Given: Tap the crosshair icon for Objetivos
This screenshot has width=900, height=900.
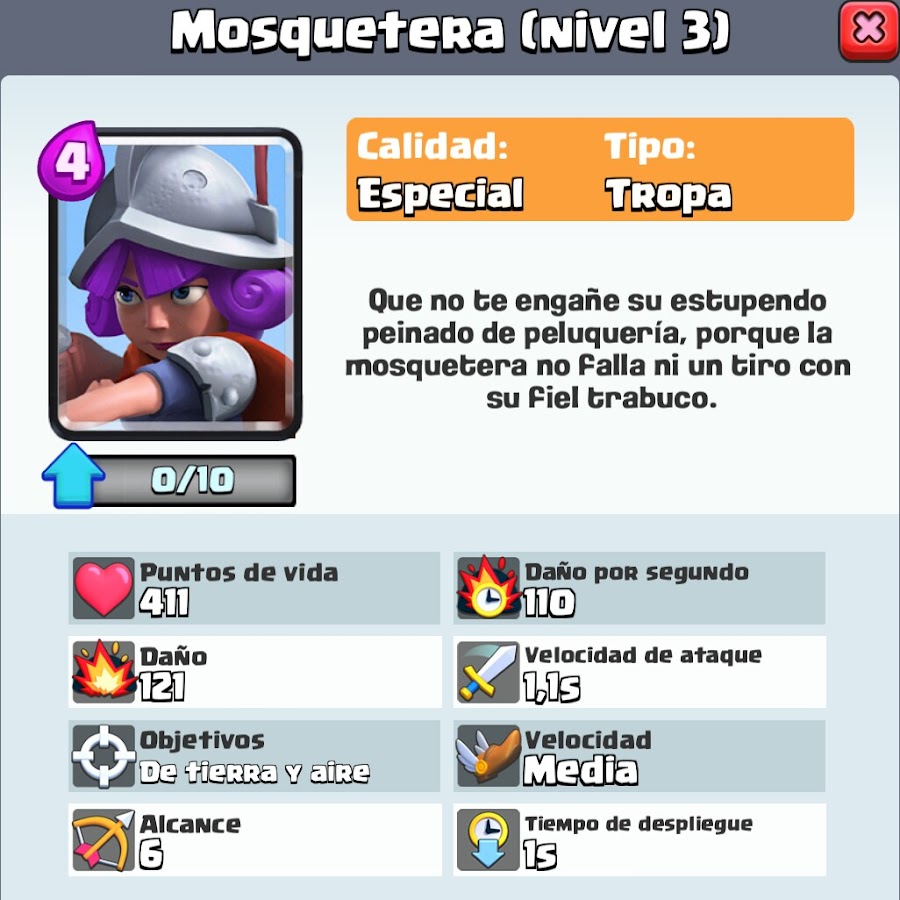Looking at the screenshot, I should click(104, 756).
